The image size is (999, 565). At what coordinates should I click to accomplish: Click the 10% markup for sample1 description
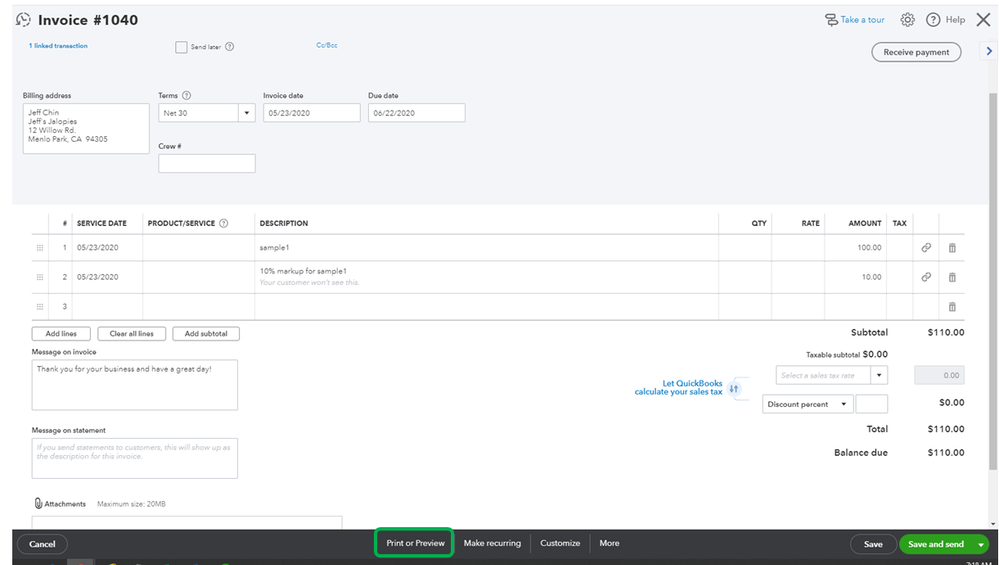pyautogui.click(x=303, y=271)
